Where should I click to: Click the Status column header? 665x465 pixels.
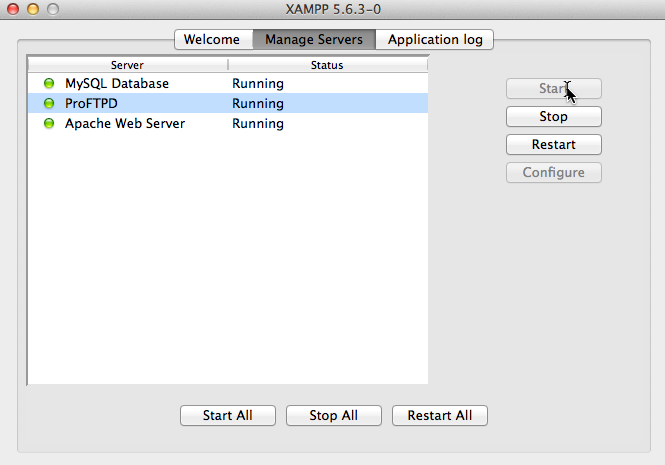point(327,65)
